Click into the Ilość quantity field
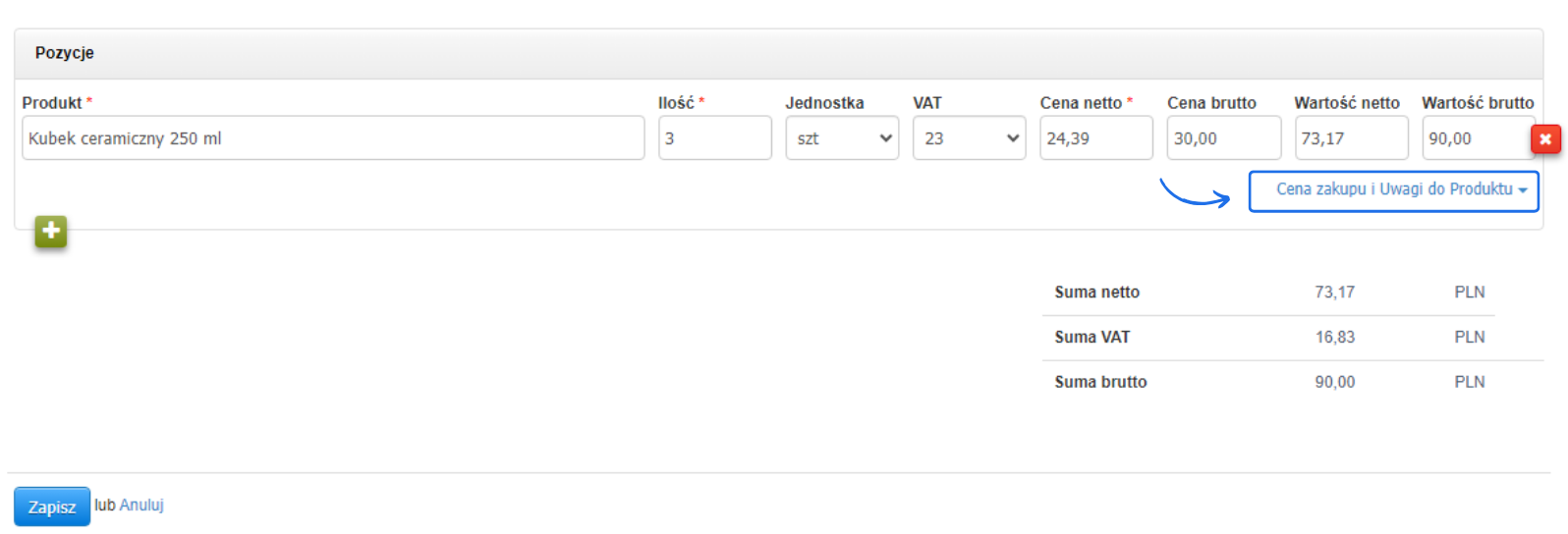Screen dimensions: 1568x534 (714, 138)
